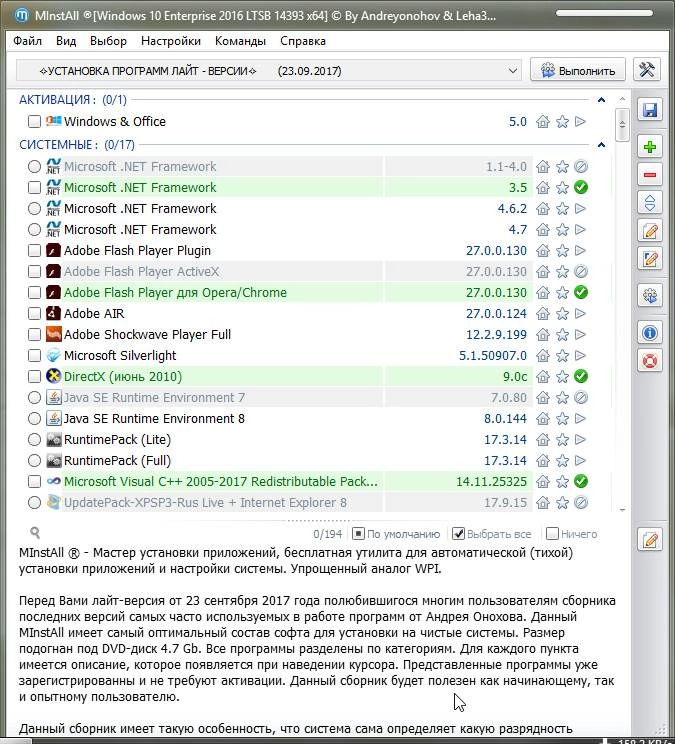
Task: Click the list scrollbar up arrow
Action: 622,99
